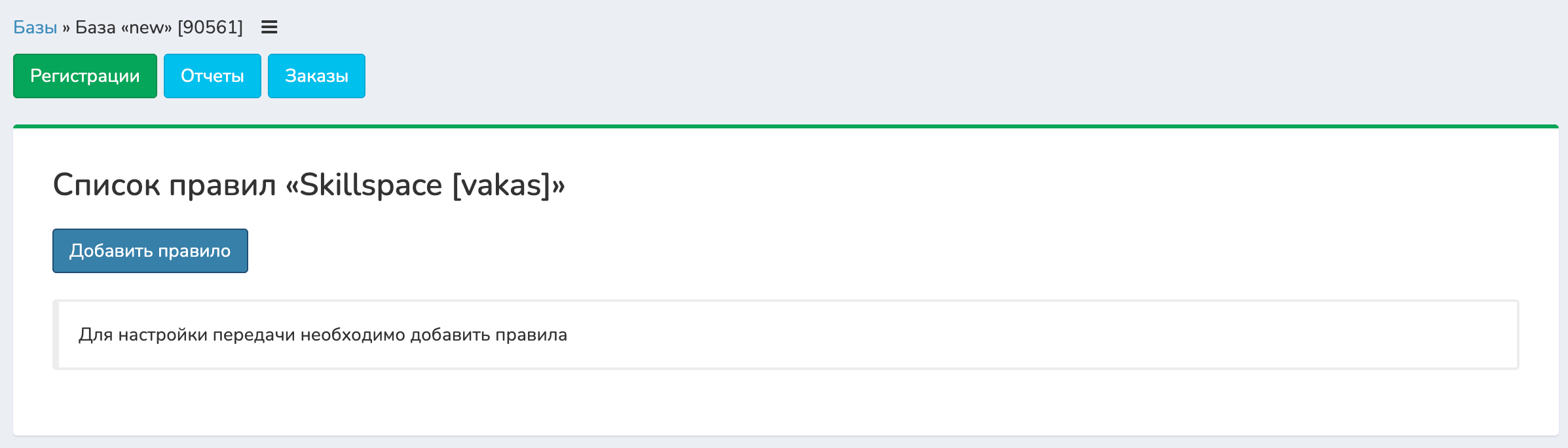Click the green top border of the panel
1568x448 pixels.
pos(786,126)
